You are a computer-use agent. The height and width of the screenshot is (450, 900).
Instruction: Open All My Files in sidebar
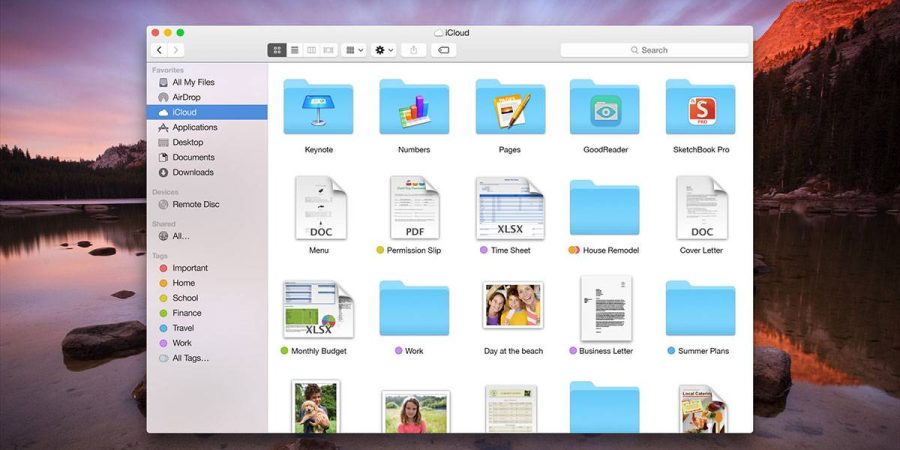[x=207, y=82]
